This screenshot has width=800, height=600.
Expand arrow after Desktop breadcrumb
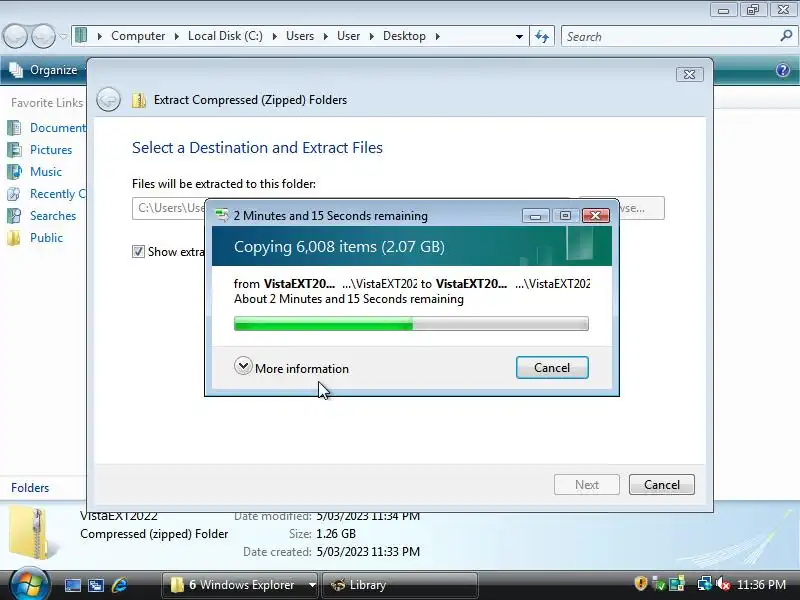click(x=437, y=36)
